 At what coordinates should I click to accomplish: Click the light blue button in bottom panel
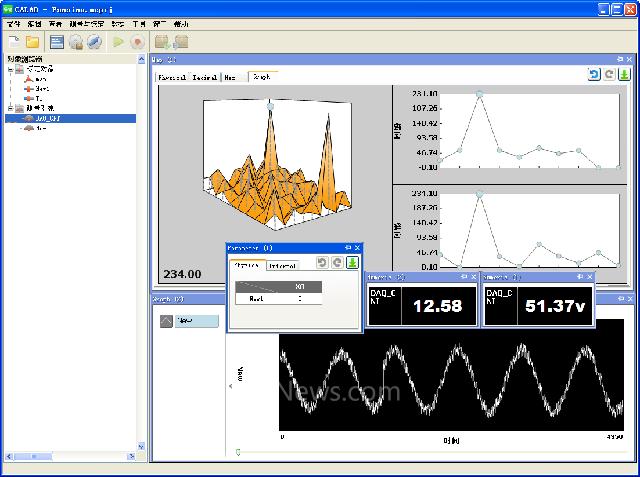pos(198,321)
